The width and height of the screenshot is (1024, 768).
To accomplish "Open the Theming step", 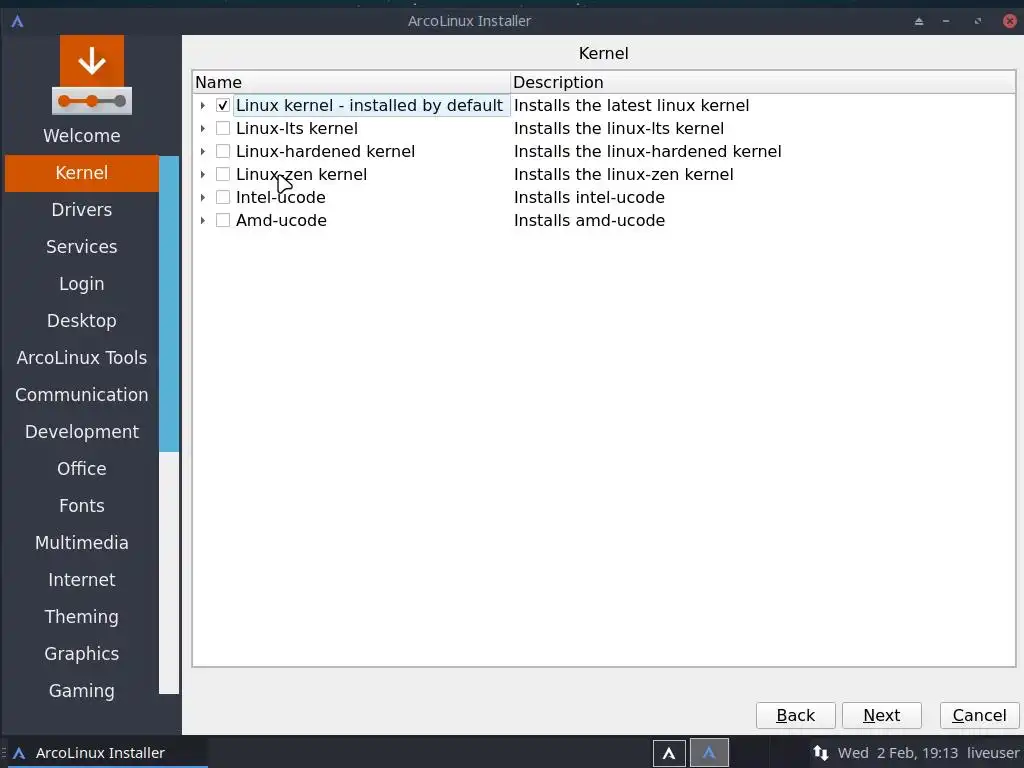I will point(82,617).
